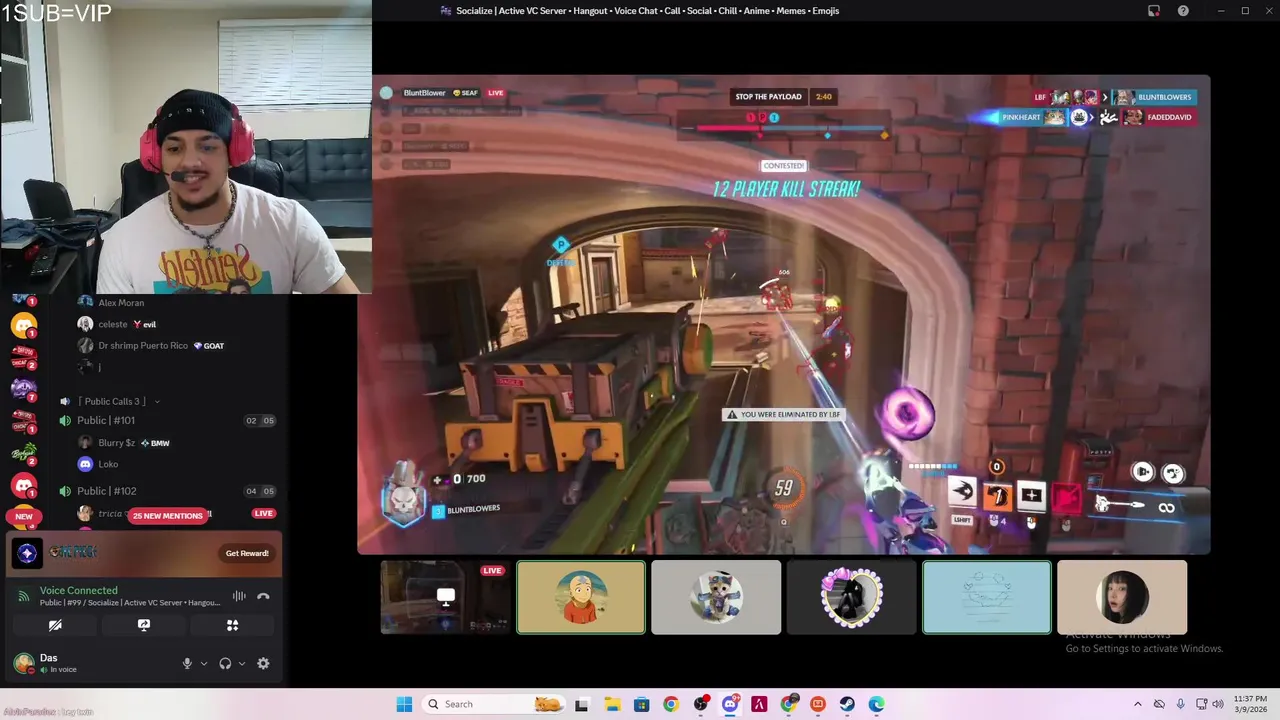
Task: Open the green palm Budget server icon
Action: click(x=24, y=452)
